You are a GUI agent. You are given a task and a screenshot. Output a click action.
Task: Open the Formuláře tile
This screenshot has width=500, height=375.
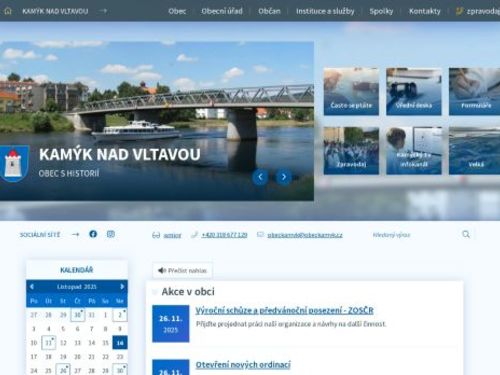[x=475, y=91]
